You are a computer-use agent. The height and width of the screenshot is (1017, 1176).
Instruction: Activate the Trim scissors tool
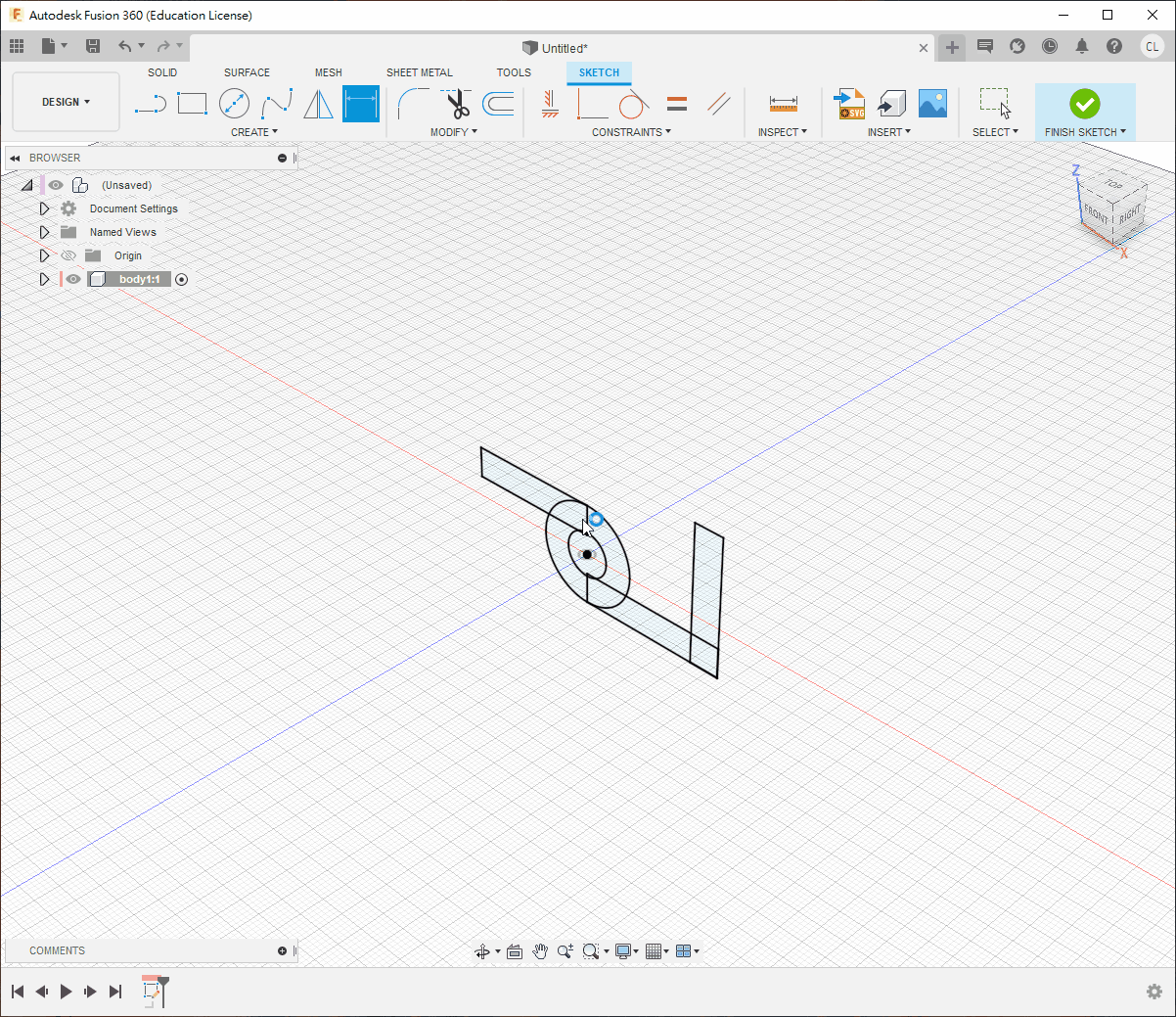pos(457,104)
